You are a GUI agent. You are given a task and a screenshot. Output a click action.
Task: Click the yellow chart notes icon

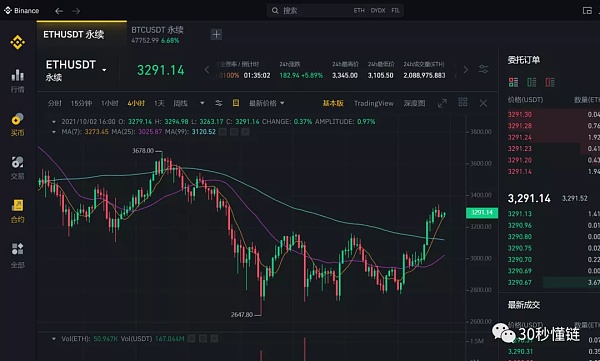pos(236,103)
